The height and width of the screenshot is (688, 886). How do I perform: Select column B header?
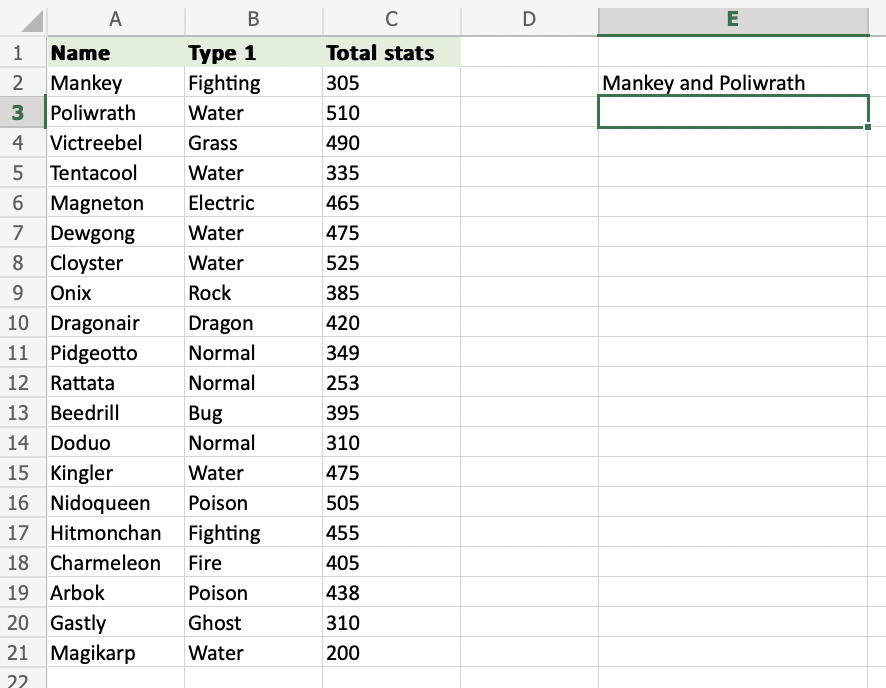(254, 19)
